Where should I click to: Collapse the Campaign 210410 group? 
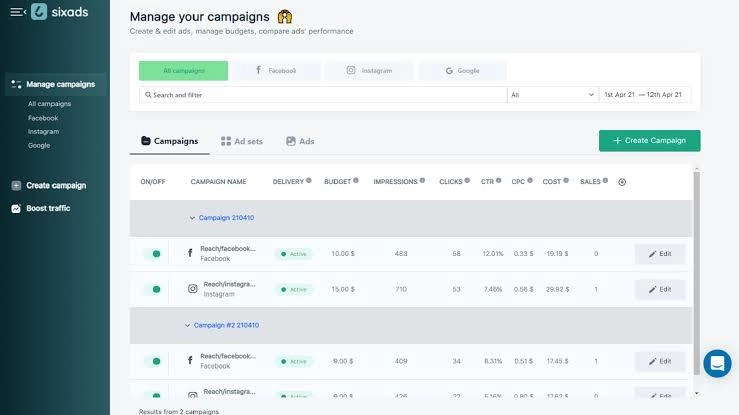click(192, 218)
